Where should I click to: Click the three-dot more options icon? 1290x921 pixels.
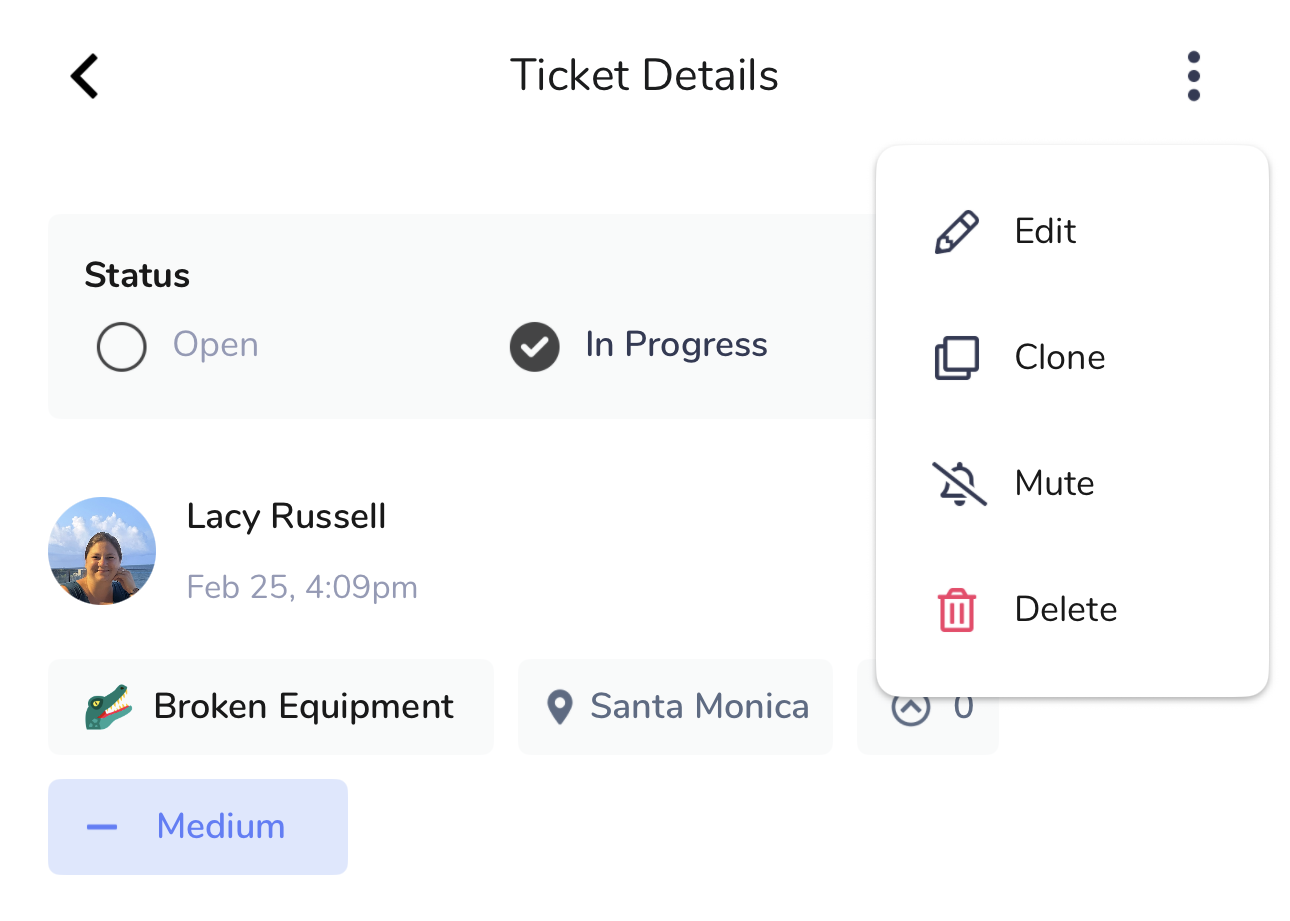[1193, 76]
